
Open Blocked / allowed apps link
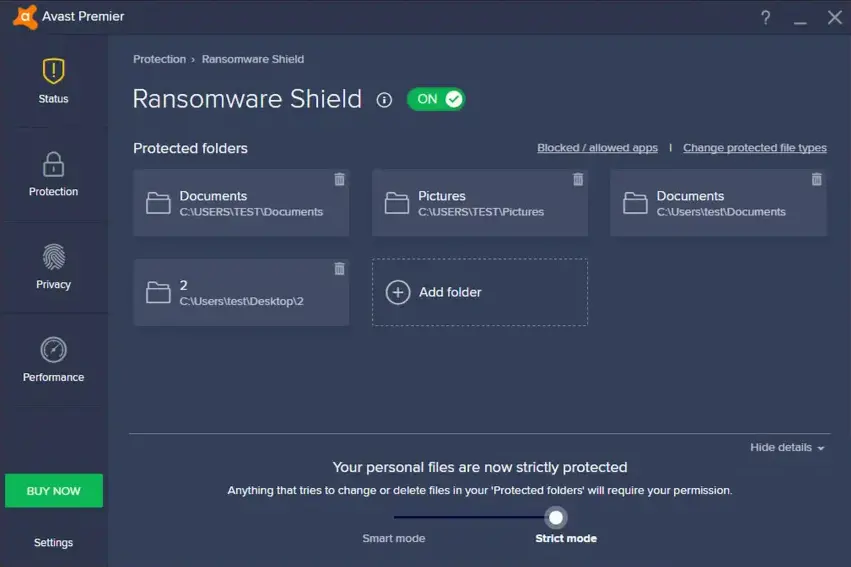coord(597,148)
